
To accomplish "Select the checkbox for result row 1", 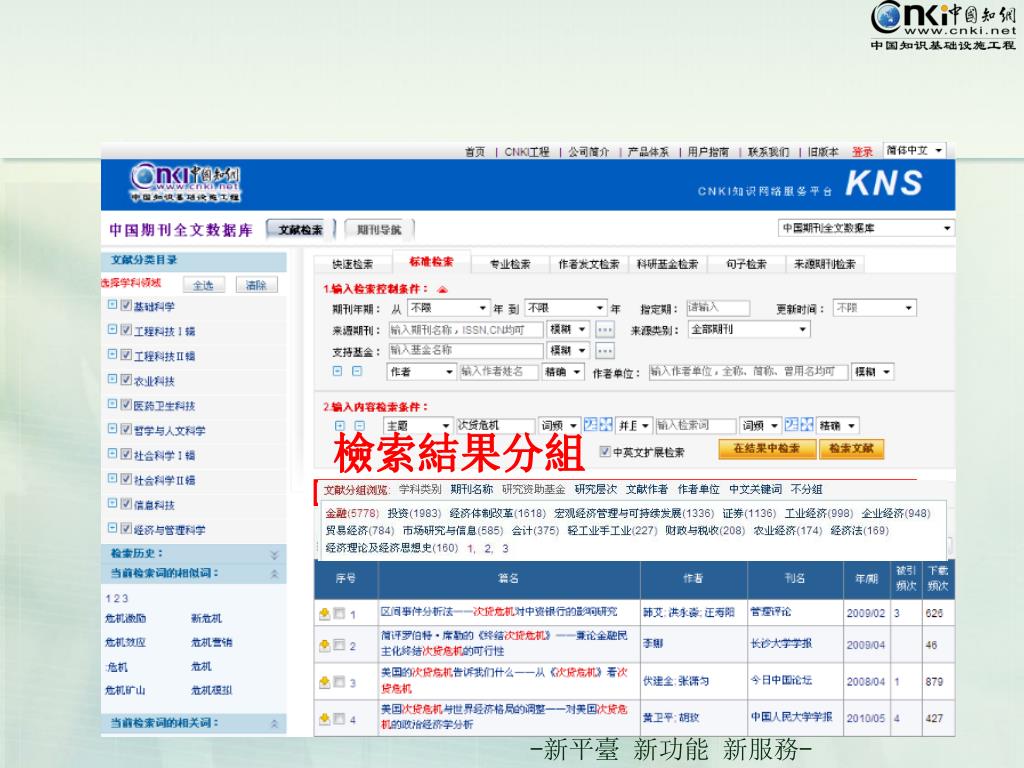I will click(x=339, y=614).
